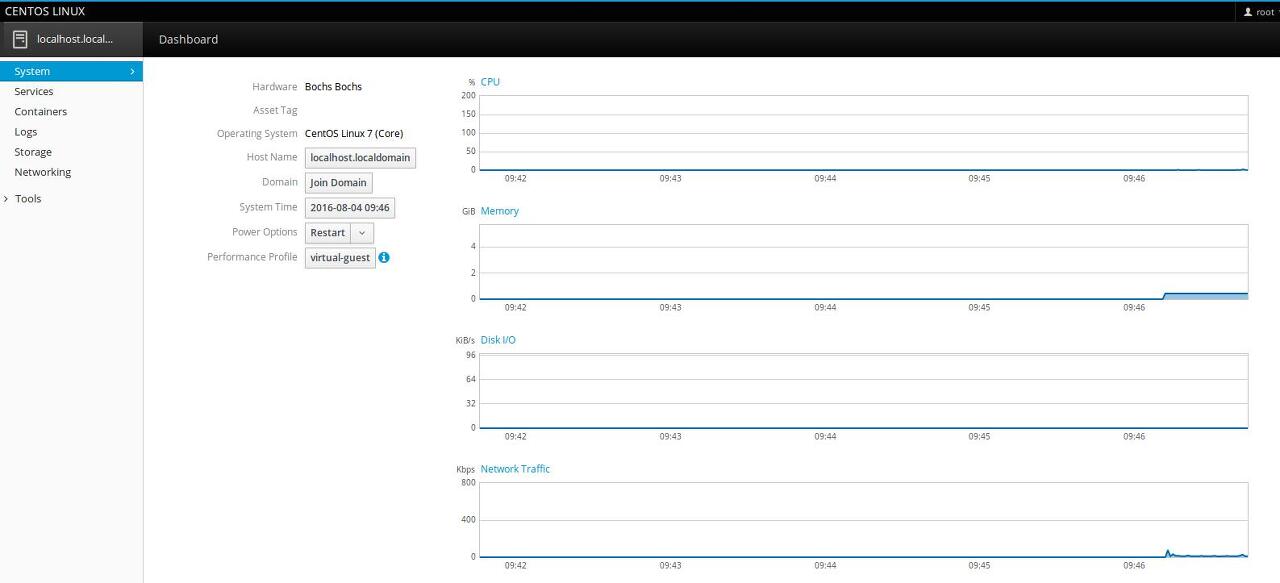Switch to the Dashboard tab

tap(188, 39)
